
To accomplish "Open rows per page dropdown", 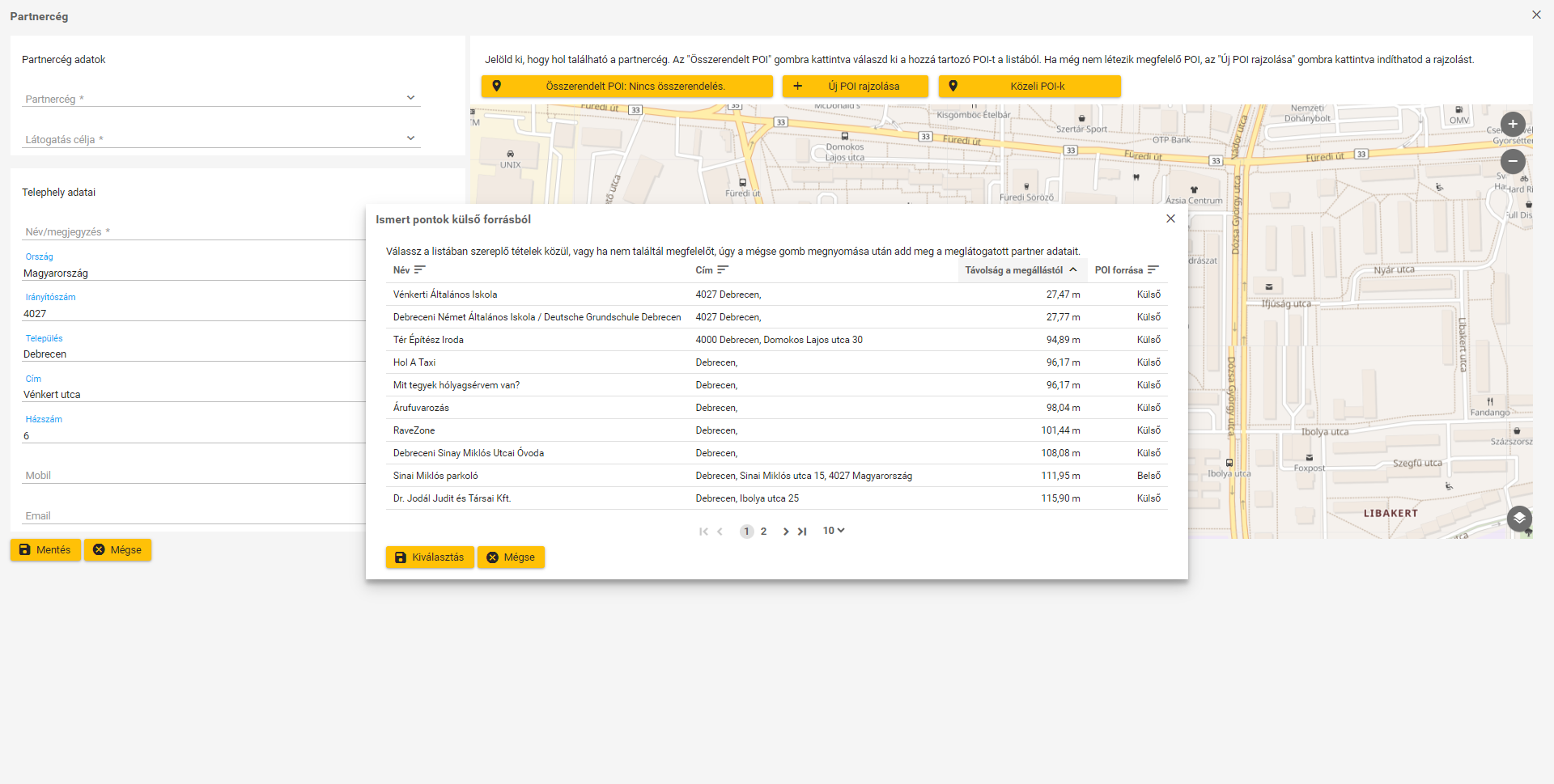I will [834, 531].
